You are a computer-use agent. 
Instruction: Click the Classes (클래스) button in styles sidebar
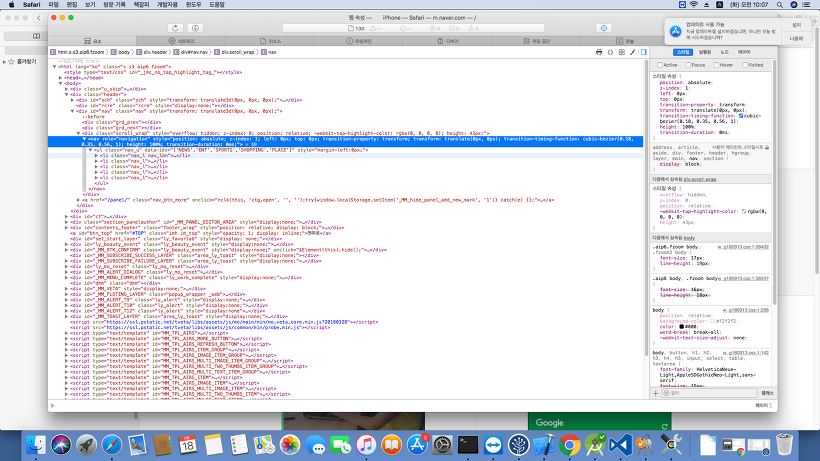point(767,393)
